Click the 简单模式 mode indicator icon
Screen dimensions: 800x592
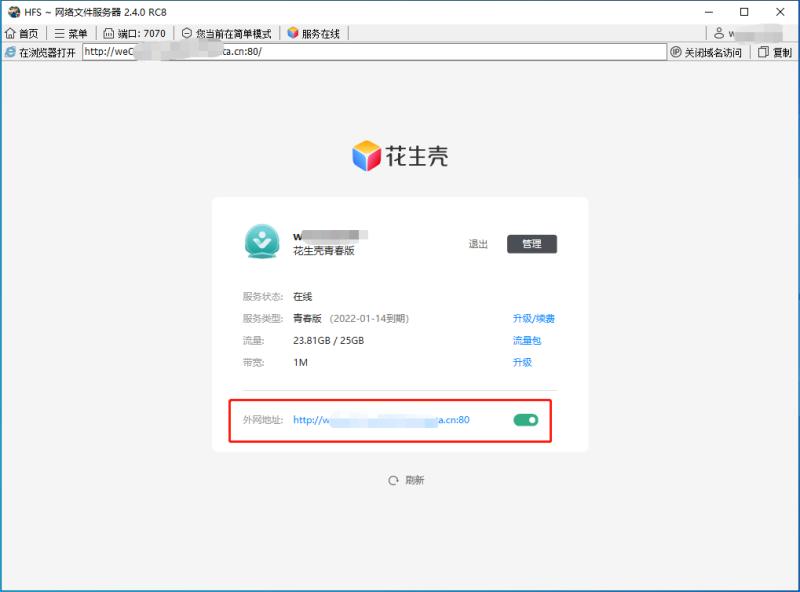[x=186, y=31]
